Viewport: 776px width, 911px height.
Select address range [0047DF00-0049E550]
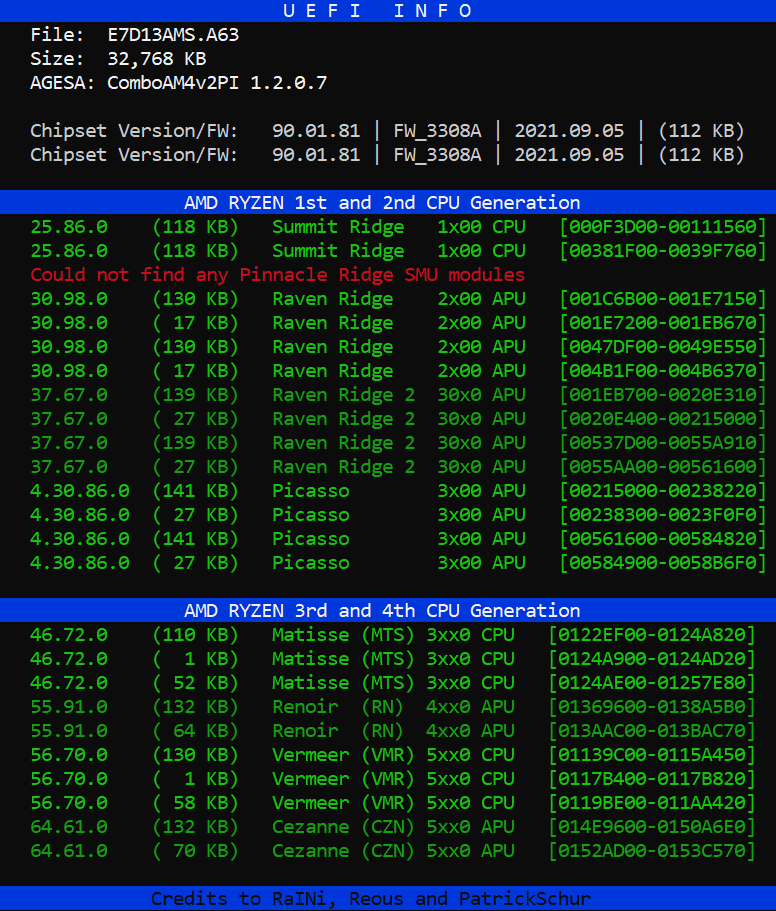(663, 346)
